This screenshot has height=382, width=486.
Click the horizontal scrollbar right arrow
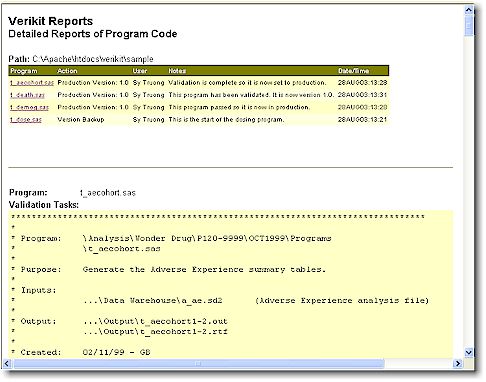click(458, 363)
